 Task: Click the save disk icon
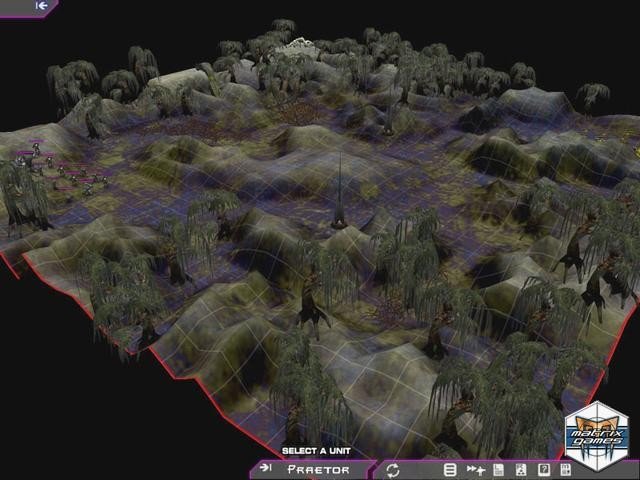[x=566, y=469]
